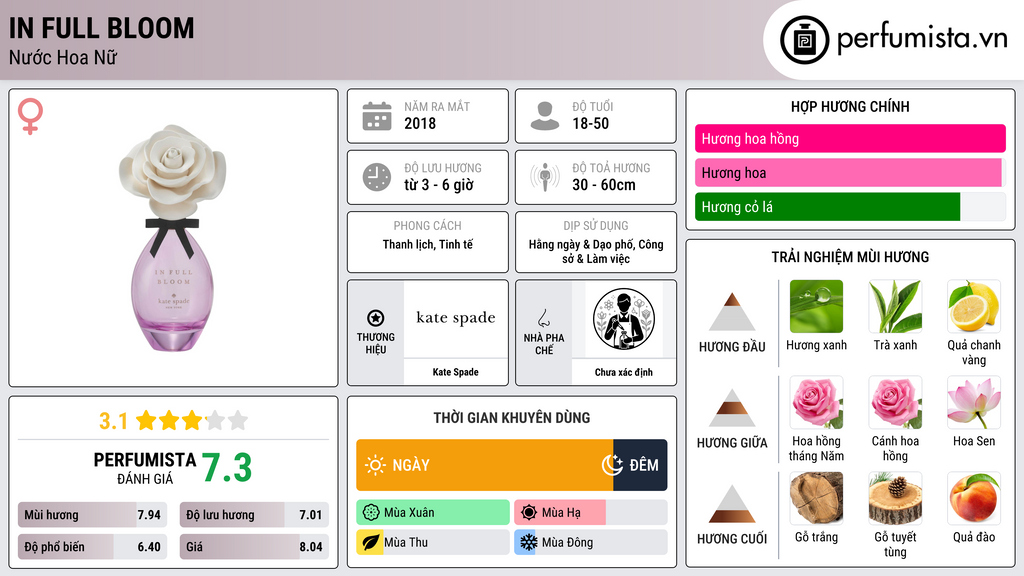Click the Độ lưu hương 7.01 score bar
The height and width of the screenshot is (576, 1024).
(254, 515)
